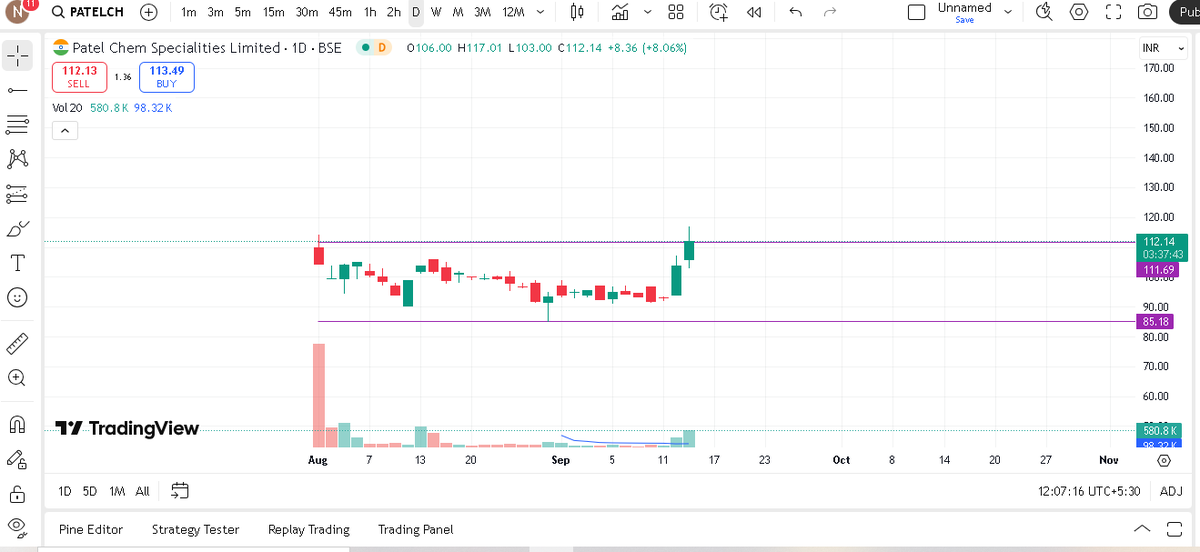Collapse the indicator legend chevron

click(64, 130)
